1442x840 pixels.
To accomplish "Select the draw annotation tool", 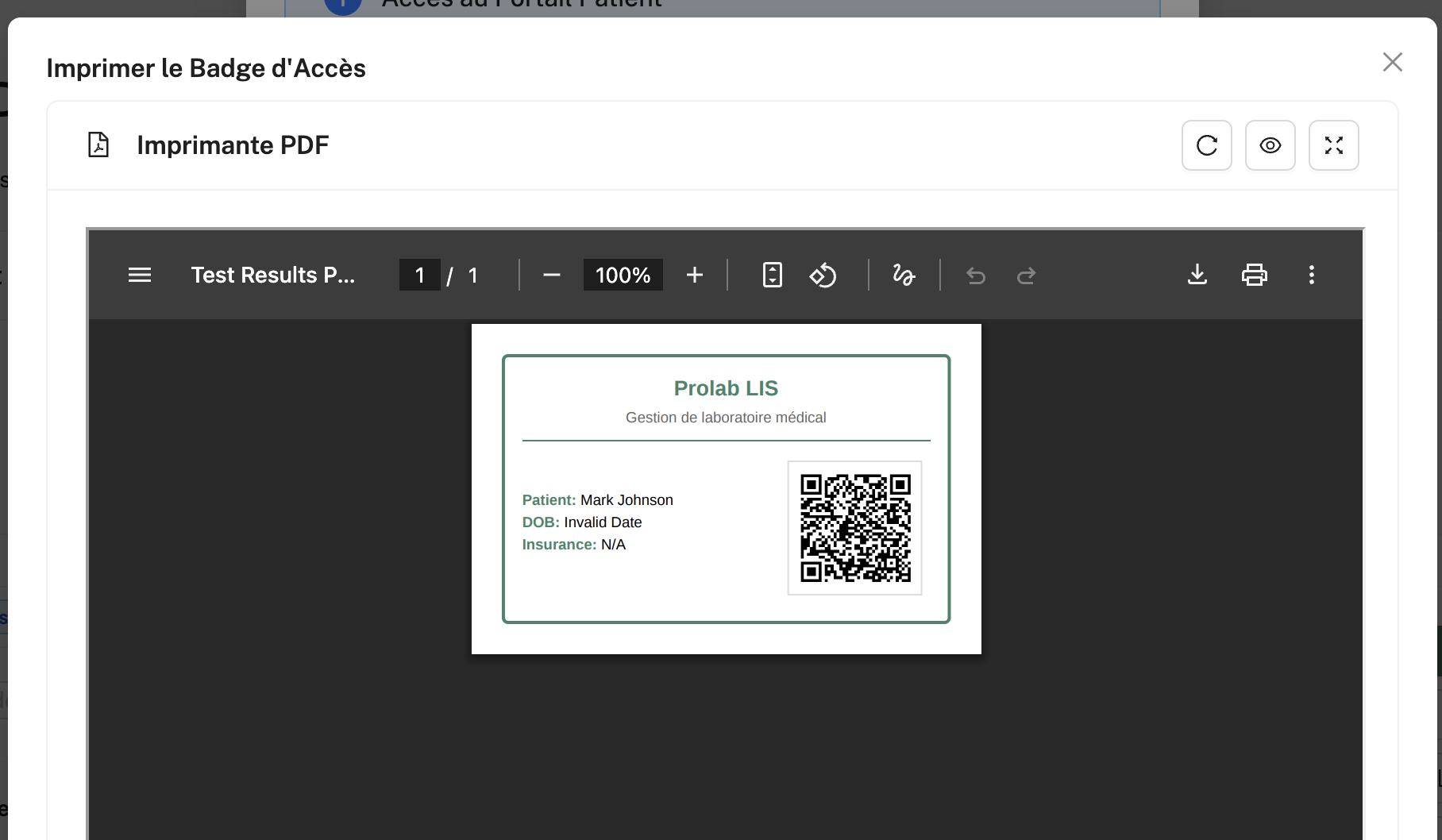I will point(904,275).
